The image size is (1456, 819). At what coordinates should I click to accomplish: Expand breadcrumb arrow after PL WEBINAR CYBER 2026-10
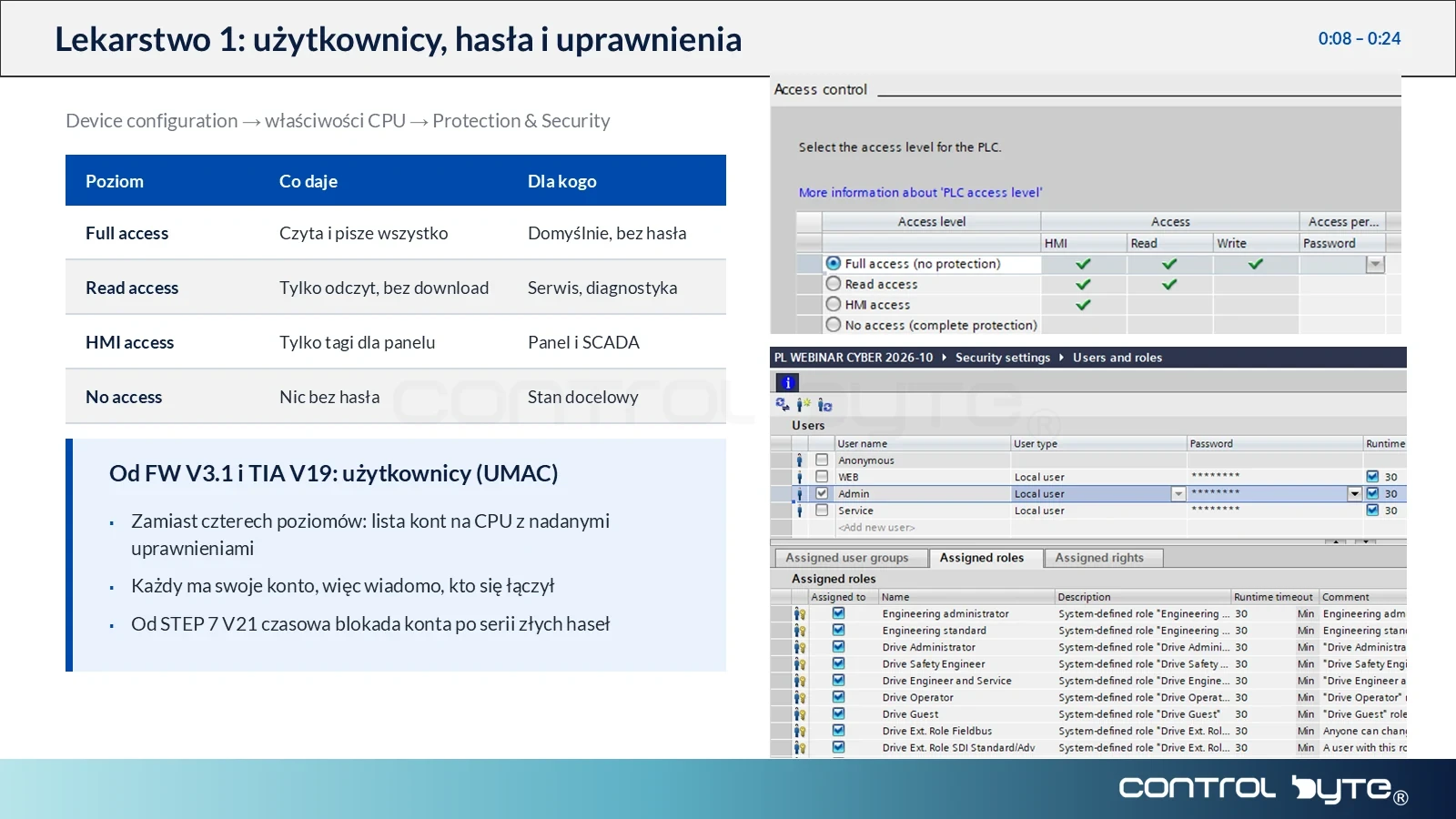coord(944,358)
